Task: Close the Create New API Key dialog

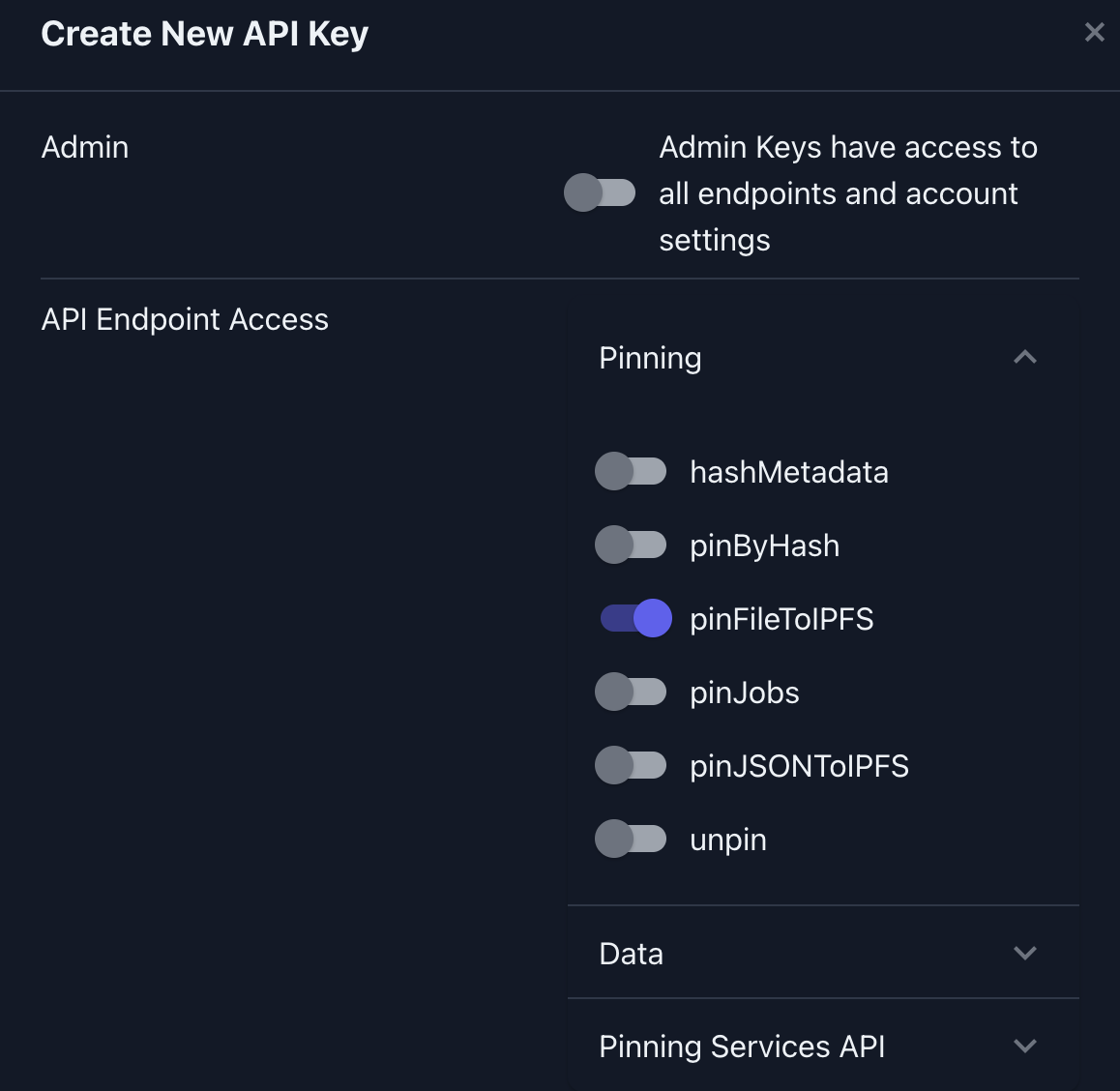Action: click(x=1094, y=32)
